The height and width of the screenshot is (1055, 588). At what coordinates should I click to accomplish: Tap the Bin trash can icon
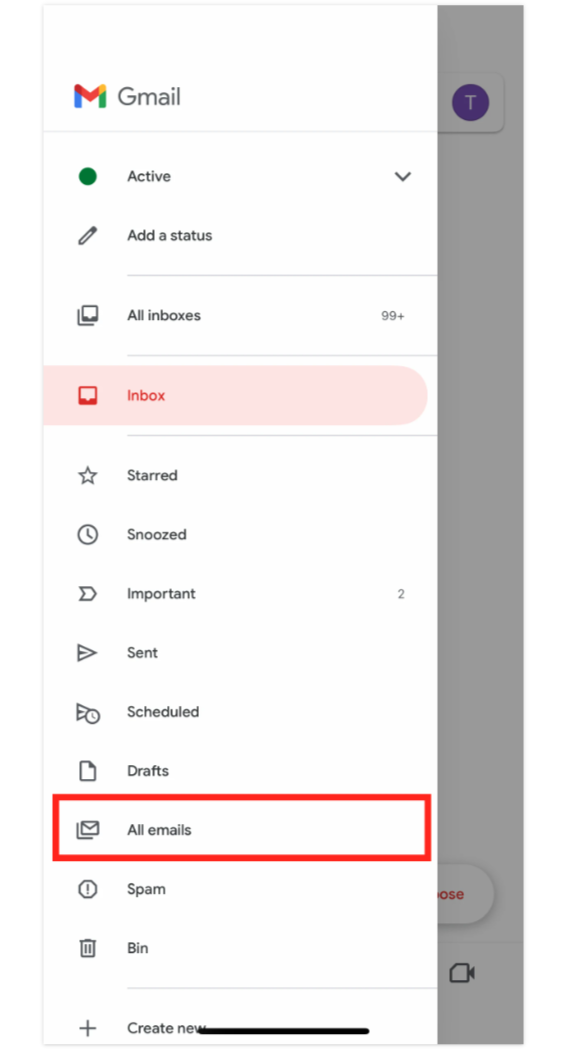[x=87, y=949]
